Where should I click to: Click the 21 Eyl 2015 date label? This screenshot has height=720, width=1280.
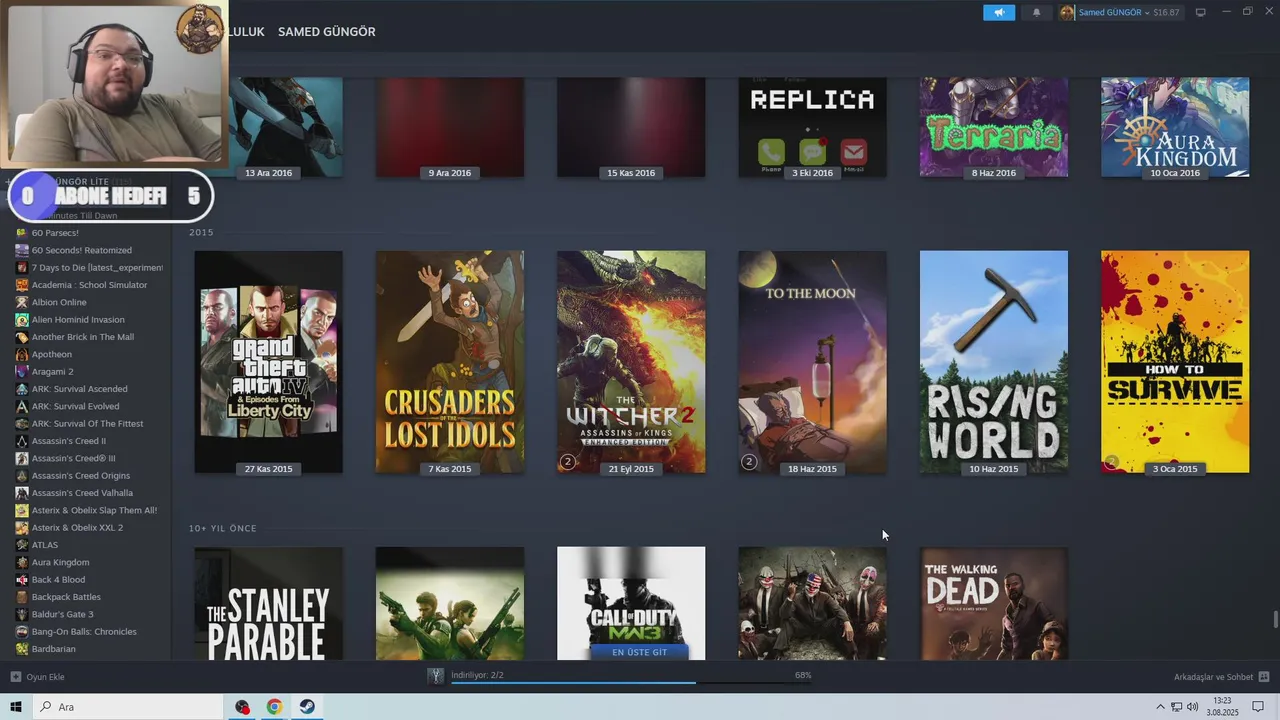pyautogui.click(x=631, y=469)
